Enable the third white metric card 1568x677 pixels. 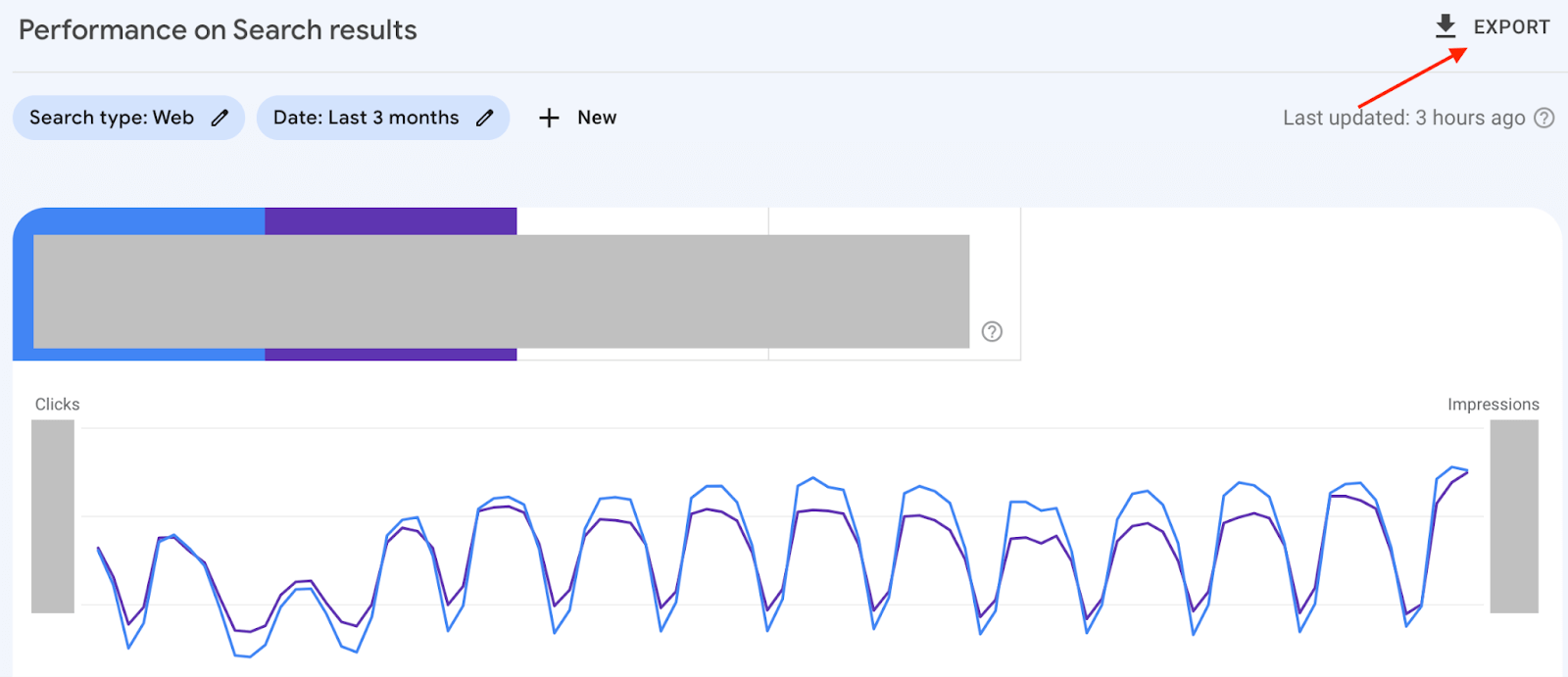coord(642,220)
